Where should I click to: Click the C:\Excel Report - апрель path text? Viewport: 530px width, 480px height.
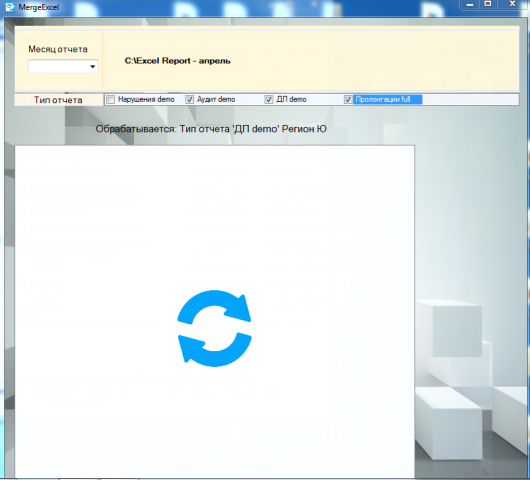click(177, 61)
